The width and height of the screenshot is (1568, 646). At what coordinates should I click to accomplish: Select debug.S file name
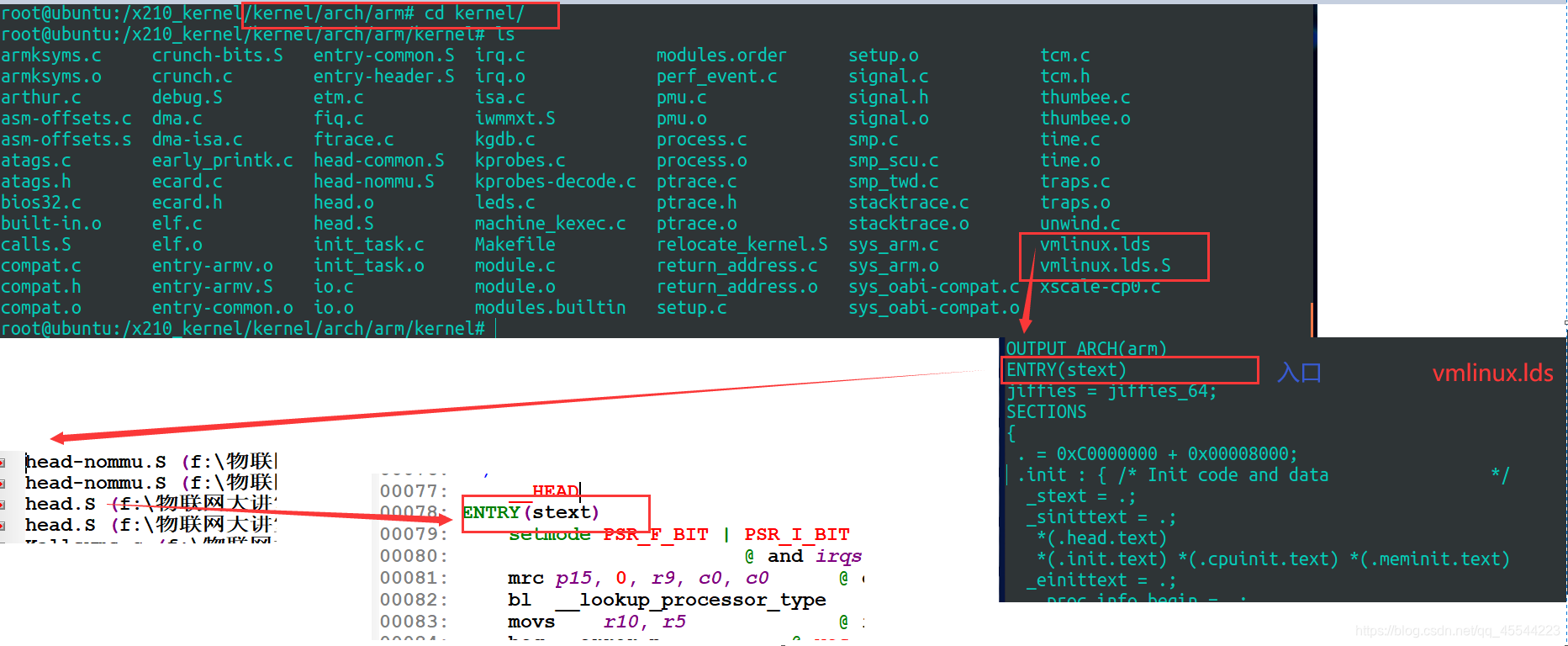point(187,98)
